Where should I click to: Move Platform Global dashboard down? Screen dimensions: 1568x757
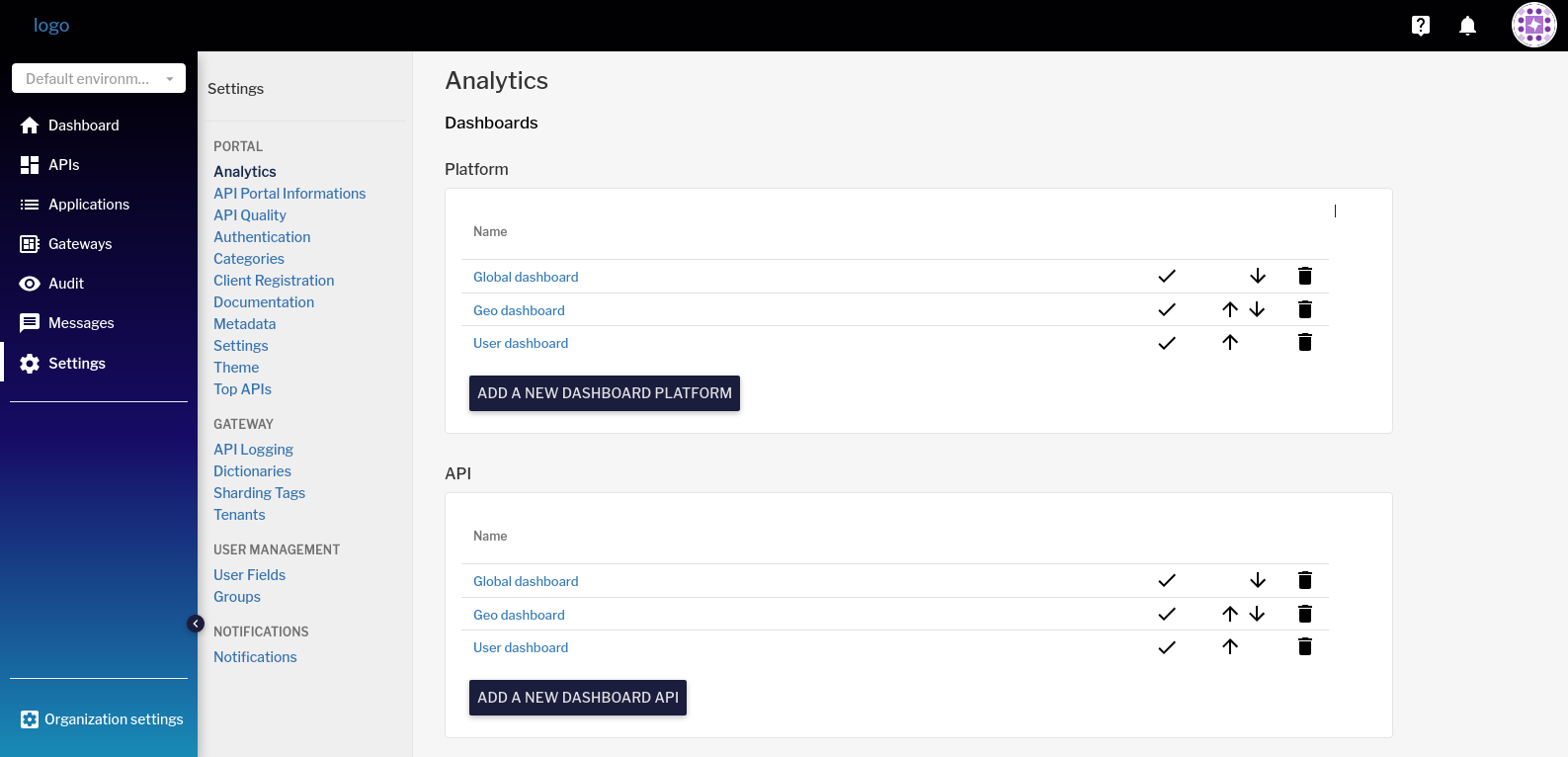click(1257, 276)
